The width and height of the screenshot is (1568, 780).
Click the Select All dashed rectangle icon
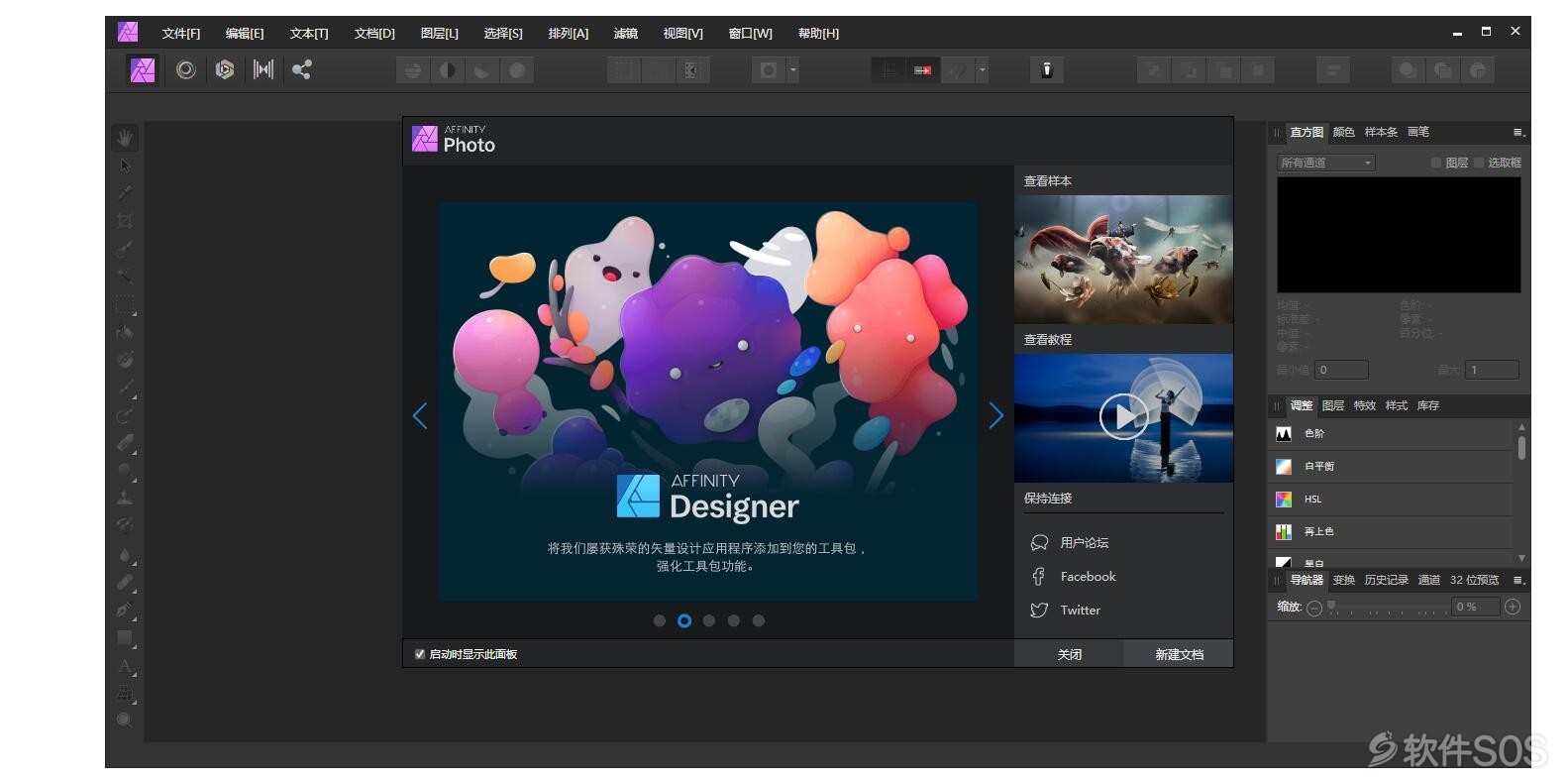point(624,70)
